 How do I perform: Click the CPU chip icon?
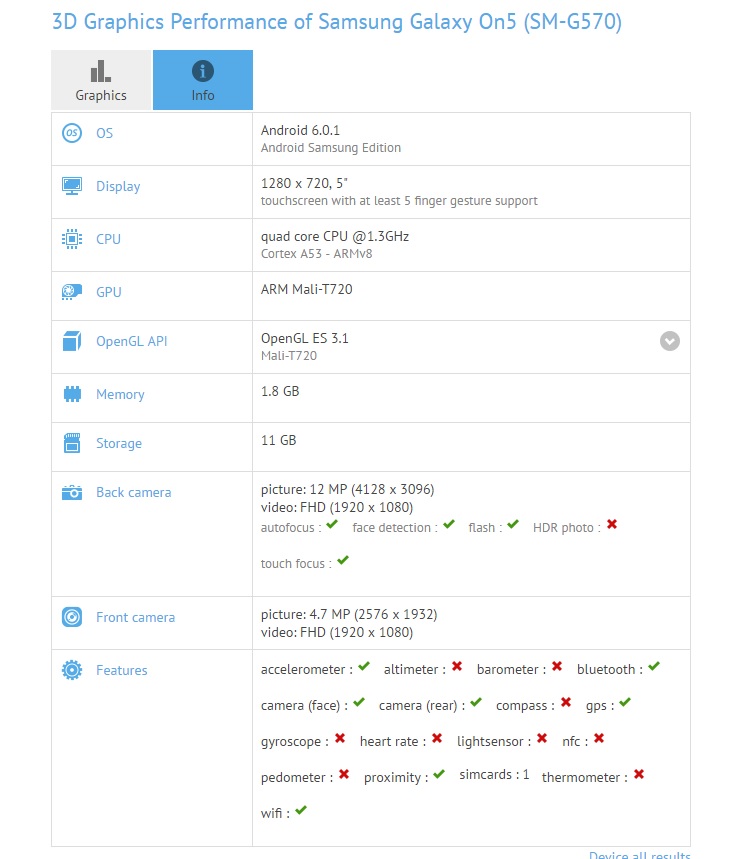click(x=72, y=239)
